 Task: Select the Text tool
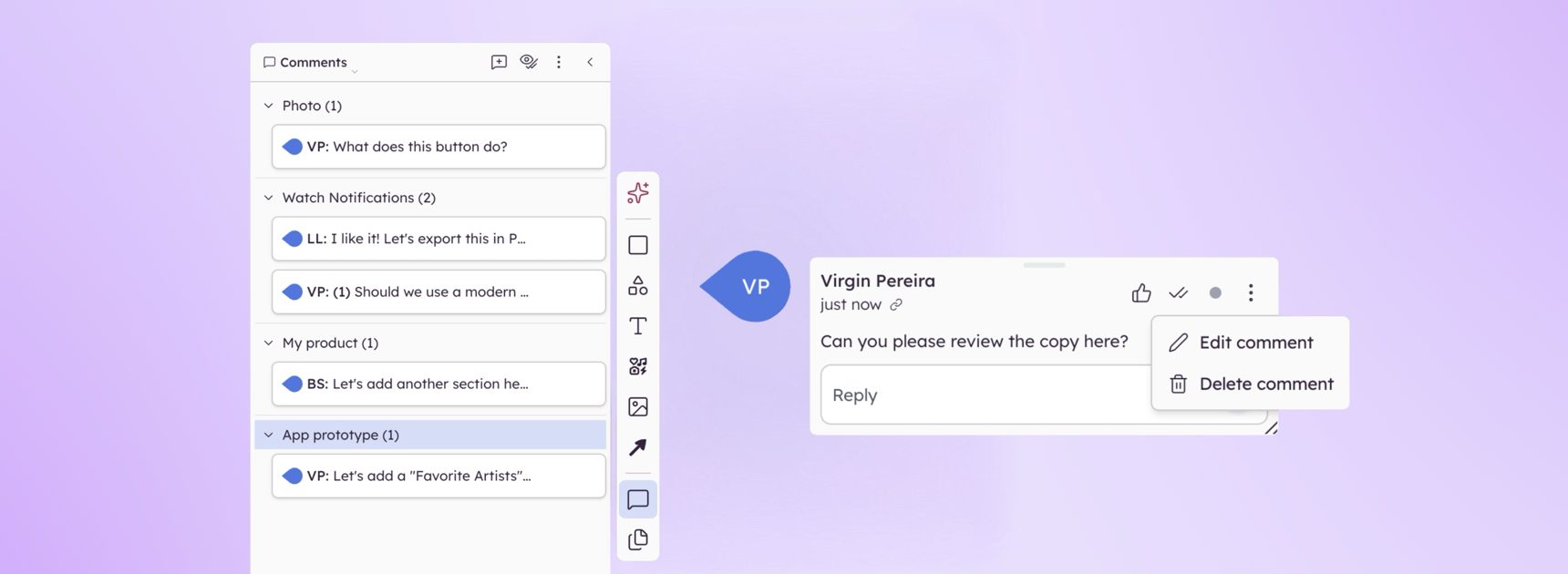tap(638, 326)
